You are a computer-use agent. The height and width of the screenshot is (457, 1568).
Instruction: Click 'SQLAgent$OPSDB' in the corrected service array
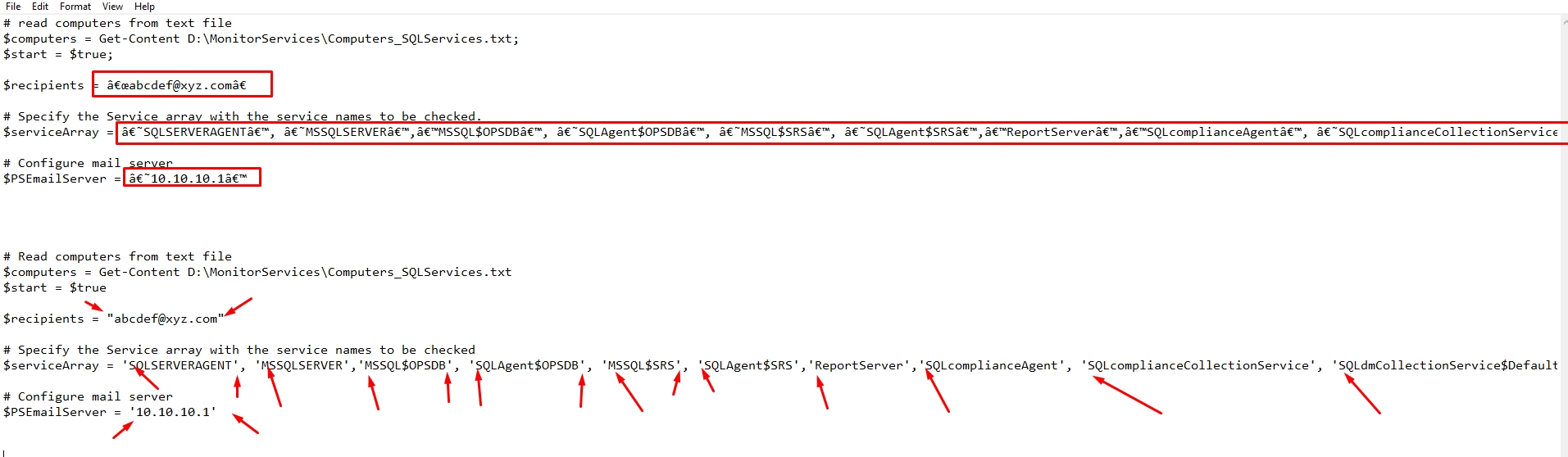pyautogui.click(x=529, y=365)
